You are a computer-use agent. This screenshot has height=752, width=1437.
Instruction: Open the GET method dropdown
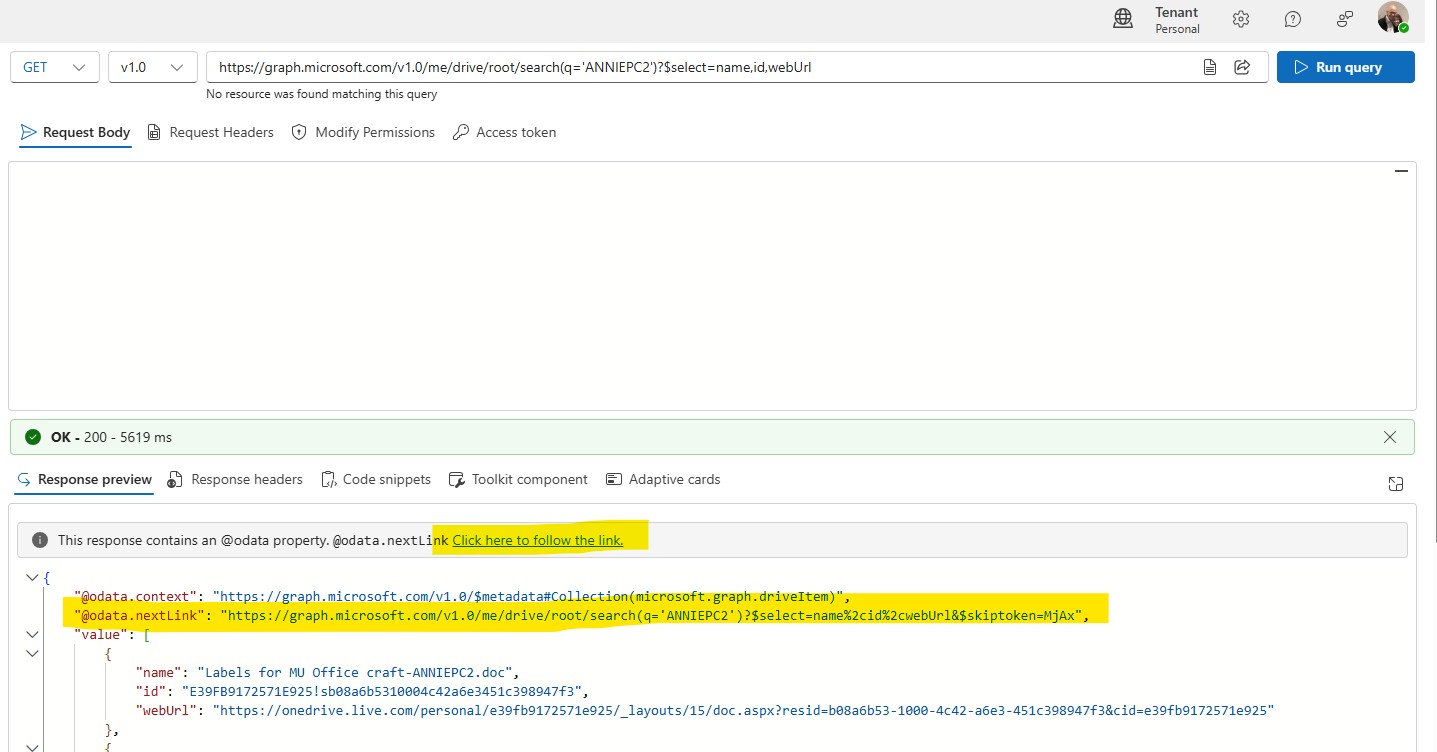(55, 67)
